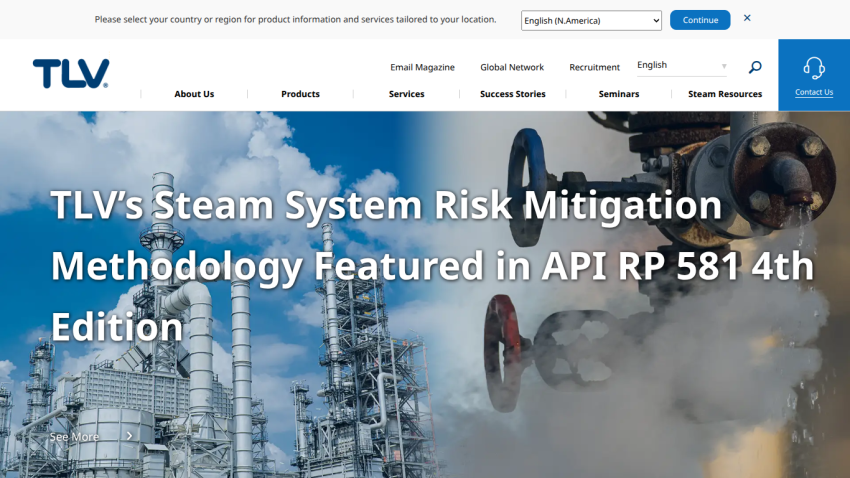Expand the English language dropdown
The height and width of the screenshot is (478, 850).
point(681,66)
